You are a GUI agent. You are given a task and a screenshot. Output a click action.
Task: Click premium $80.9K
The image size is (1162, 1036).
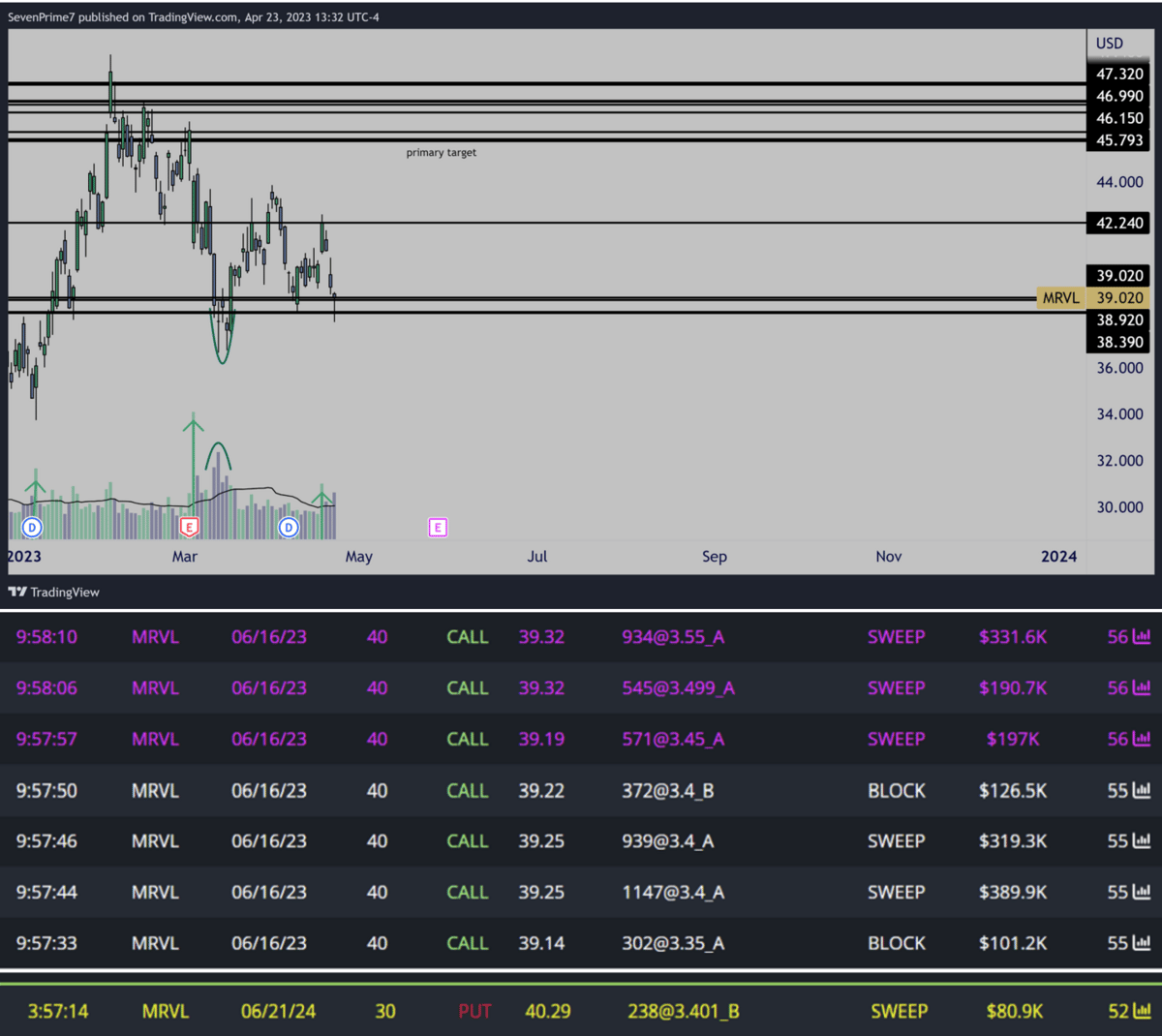click(1015, 1011)
